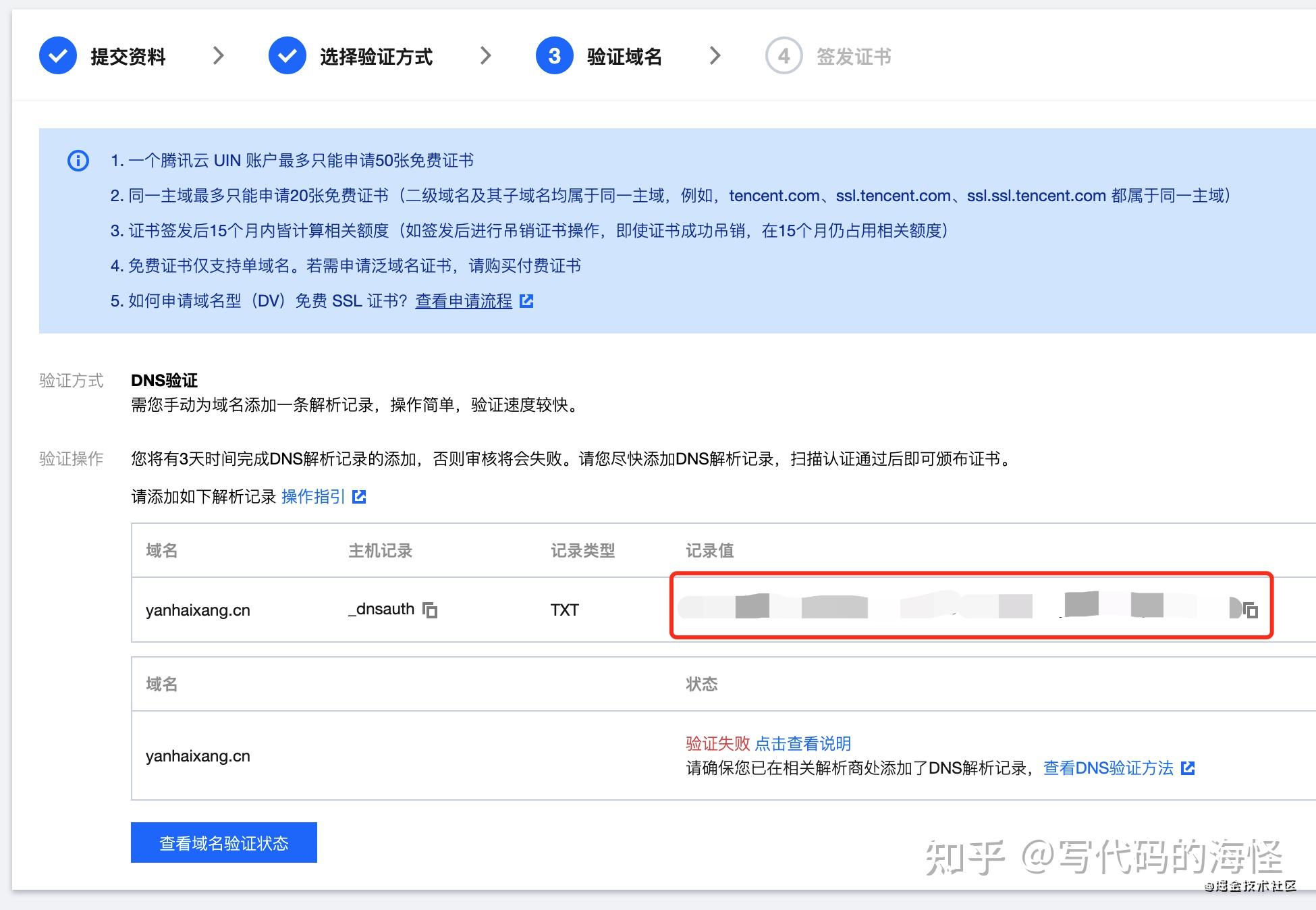Click the info icon in blue notice

pos(78,161)
